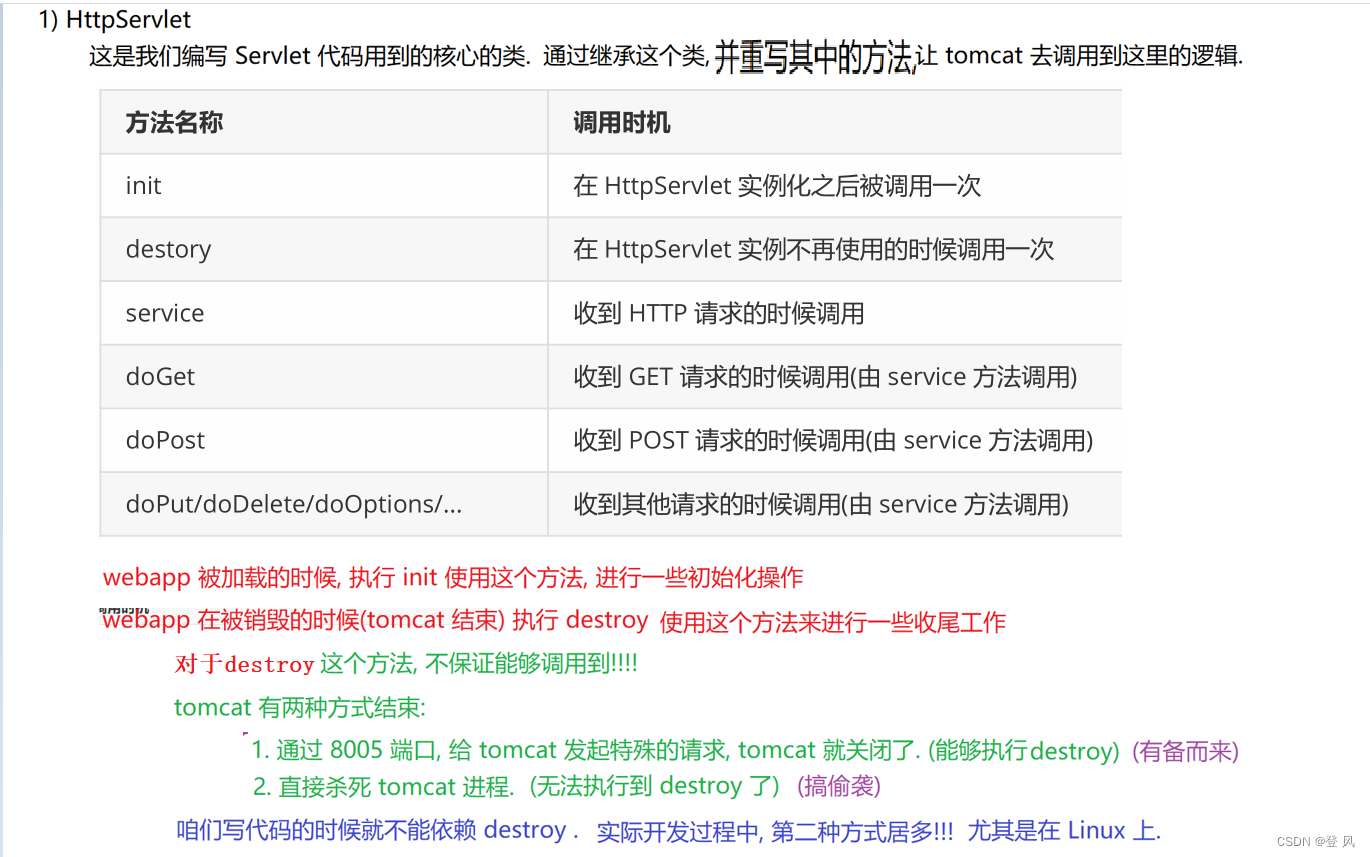Click red text 'webapp 在被销毁的时候(tomcat 结束)'
1370x857 pixels.
click(x=375, y=621)
